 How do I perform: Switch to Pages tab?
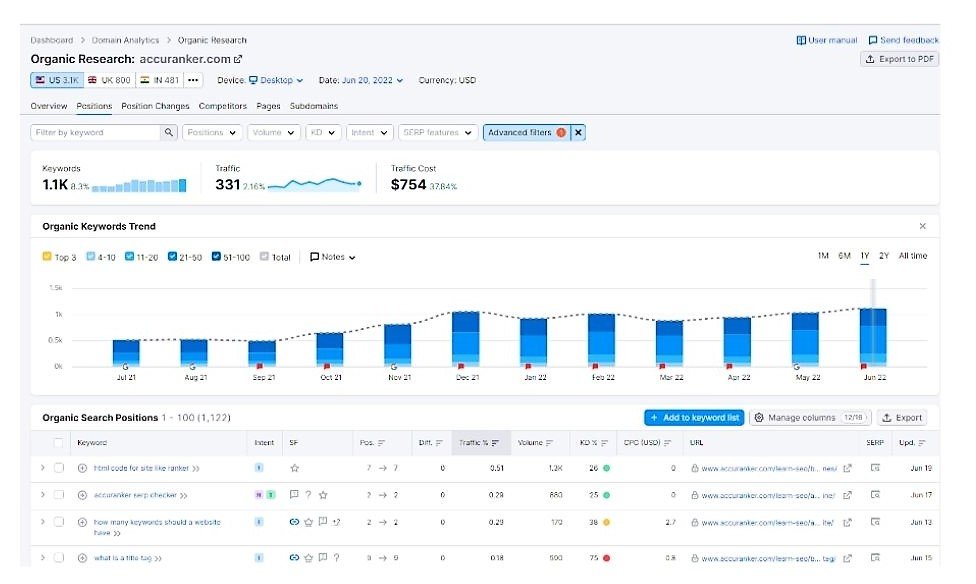coord(268,106)
